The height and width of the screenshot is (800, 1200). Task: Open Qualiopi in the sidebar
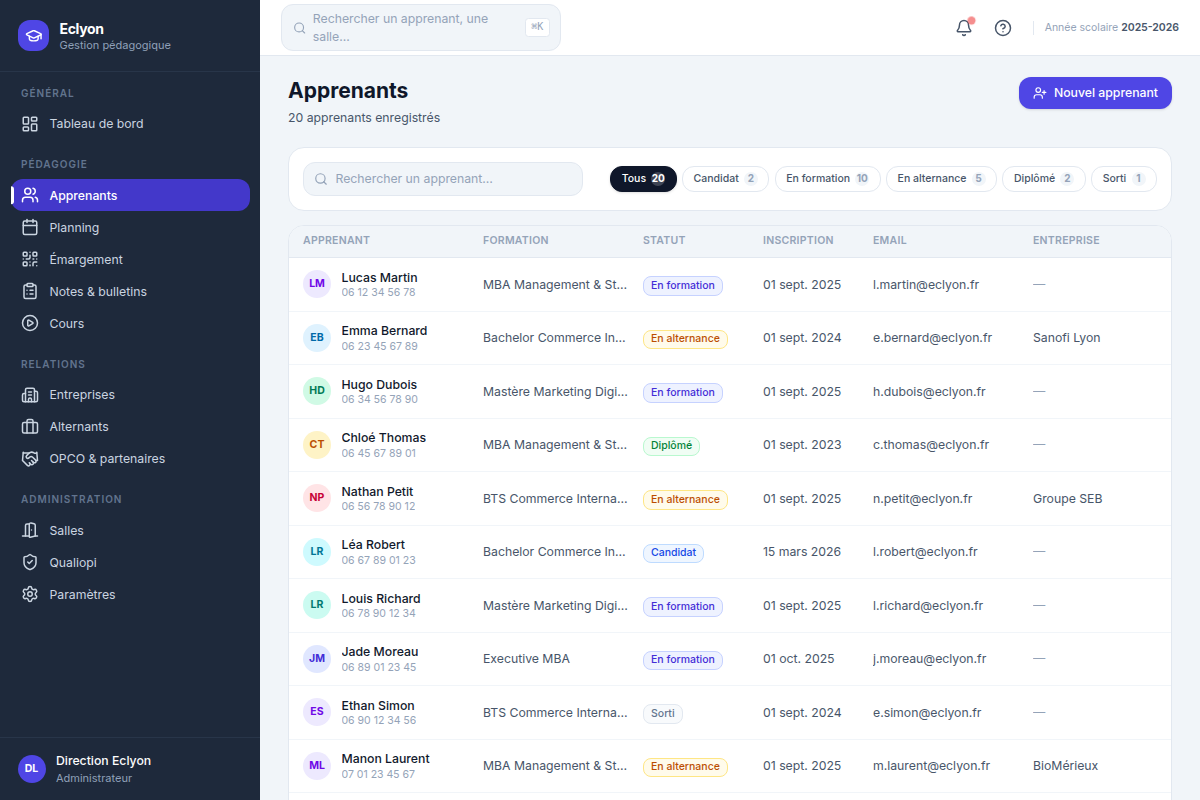(130, 562)
